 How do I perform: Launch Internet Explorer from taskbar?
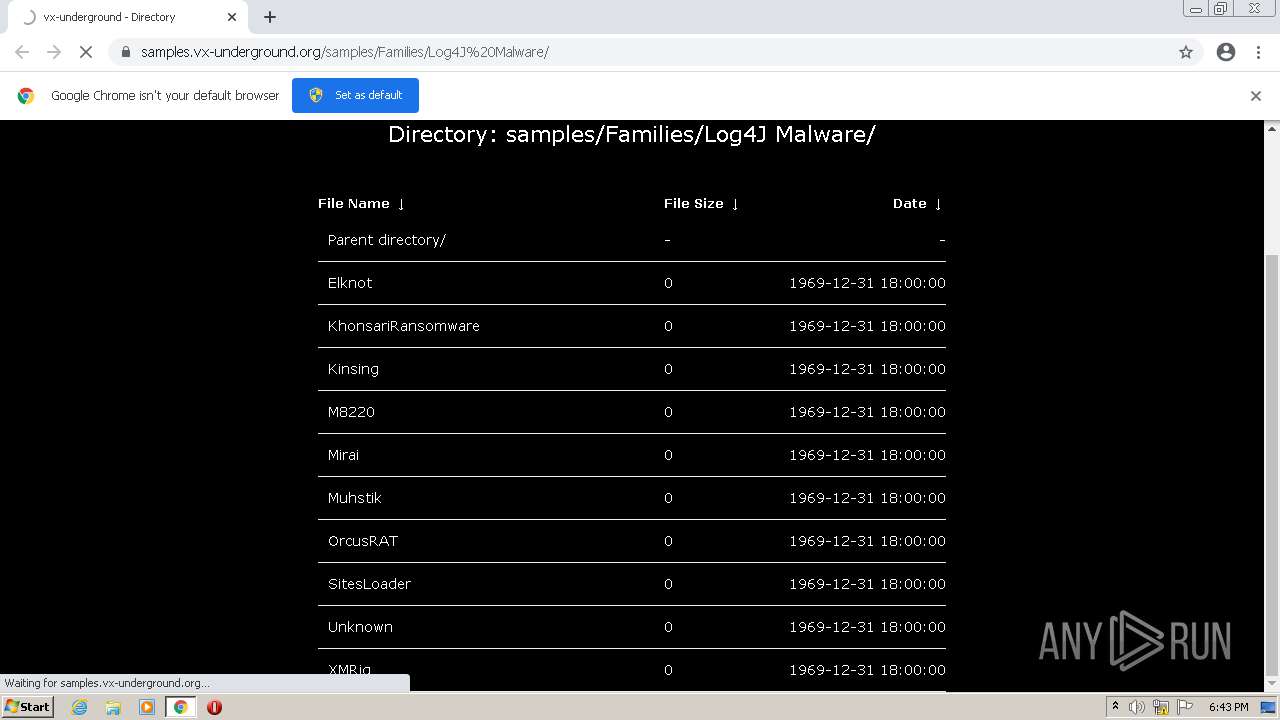79,707
